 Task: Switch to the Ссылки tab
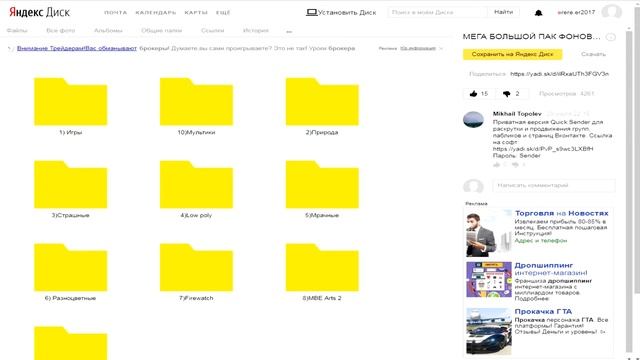(x=213, y=31)
